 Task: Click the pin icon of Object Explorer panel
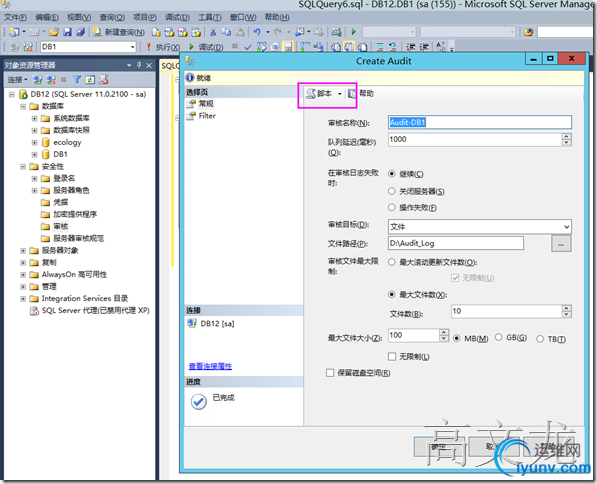[139, 65]
